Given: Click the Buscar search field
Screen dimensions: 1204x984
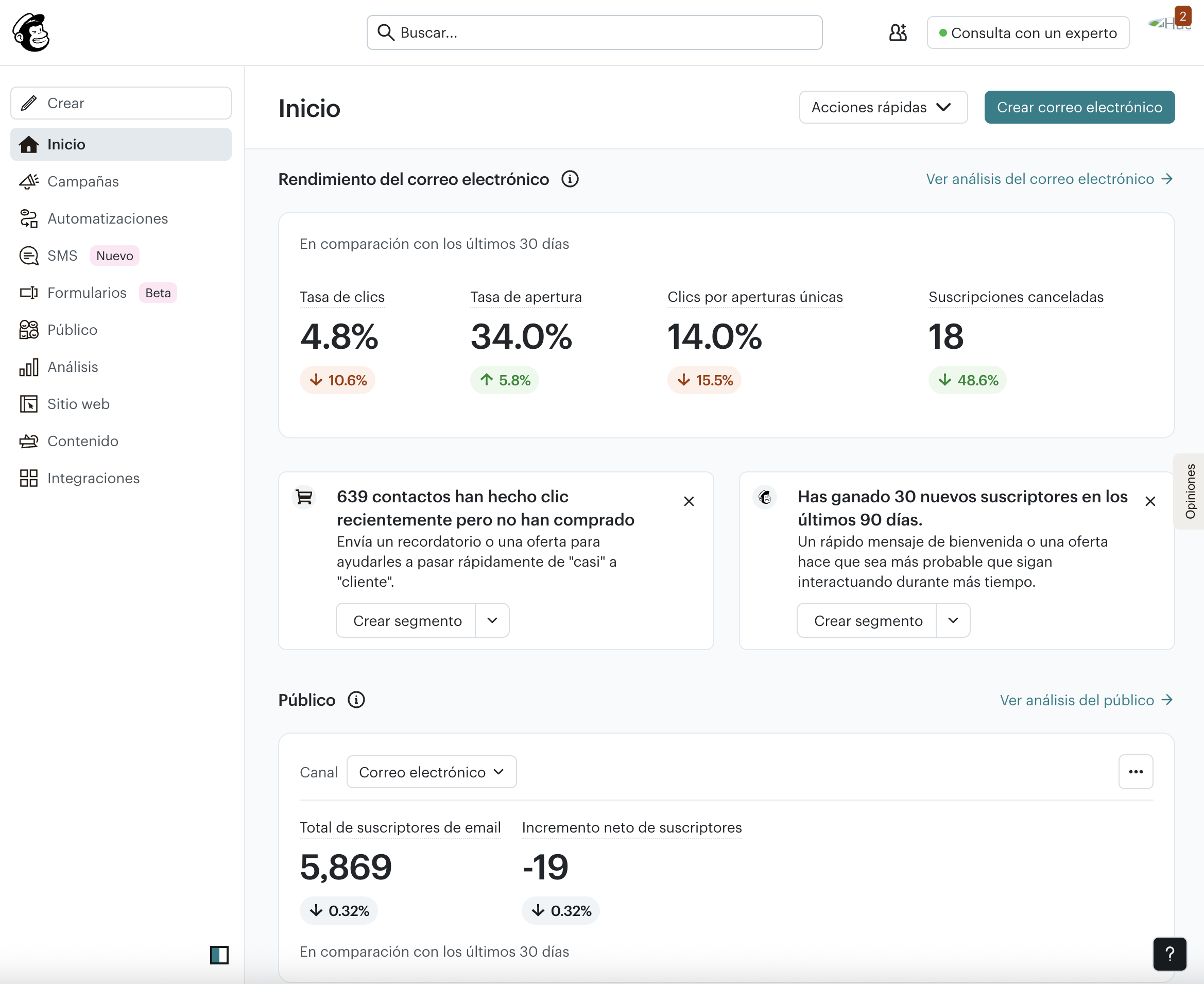Looking at the screenshot, I should [594, 32].
